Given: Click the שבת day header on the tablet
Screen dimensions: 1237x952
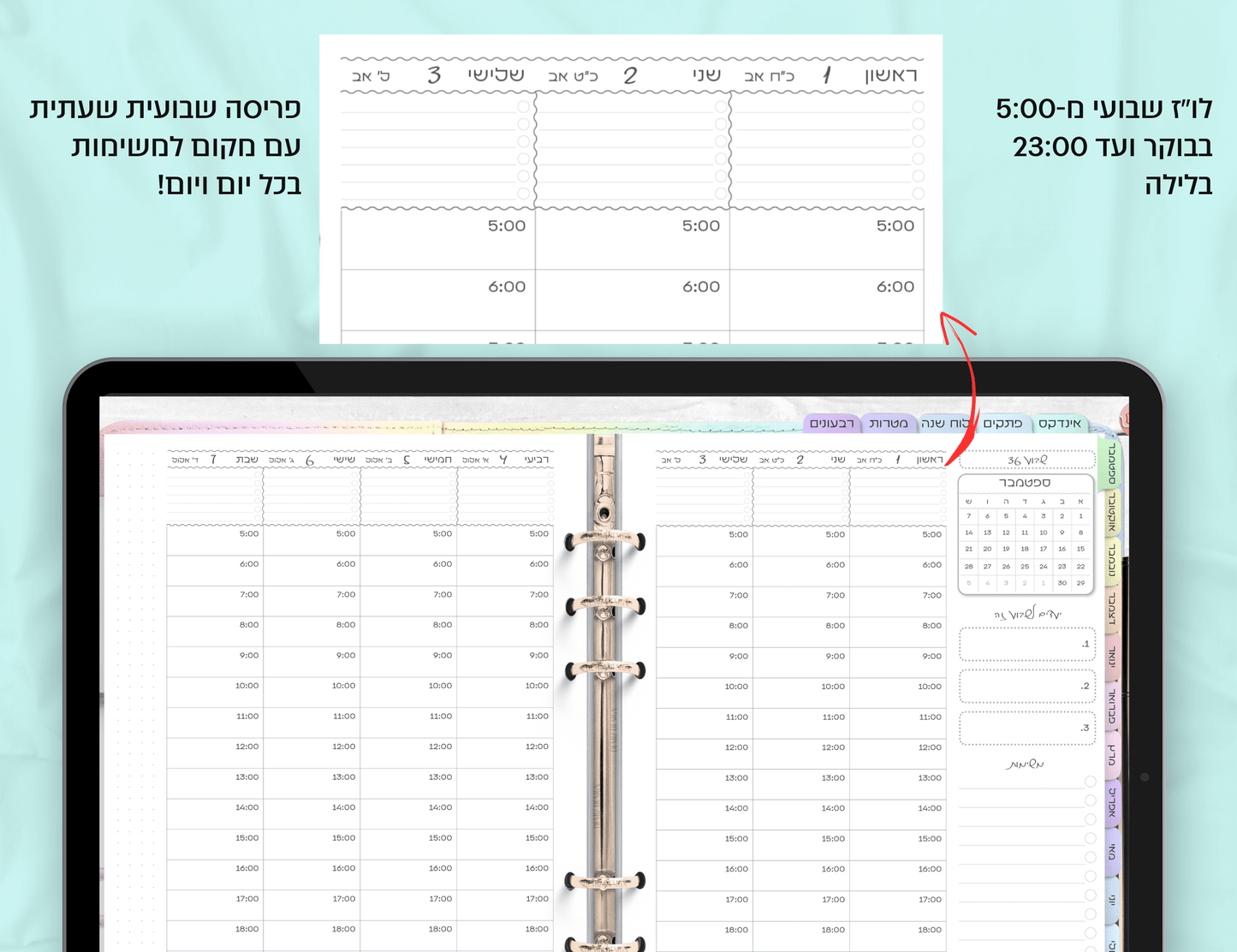Looking at the screenshot, I should point(247,460).
